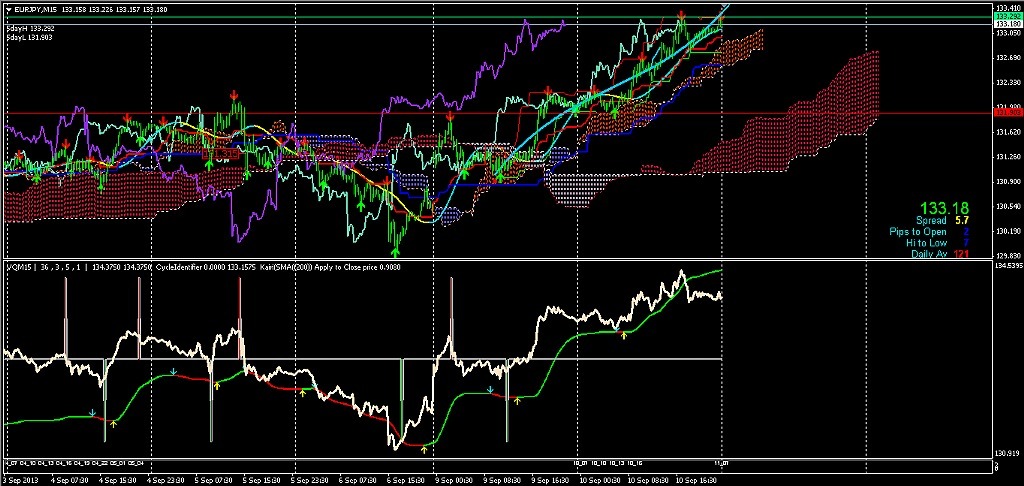Click the VQM15 indicator sub-window label
1024x486 pixels.
[18, 267]
